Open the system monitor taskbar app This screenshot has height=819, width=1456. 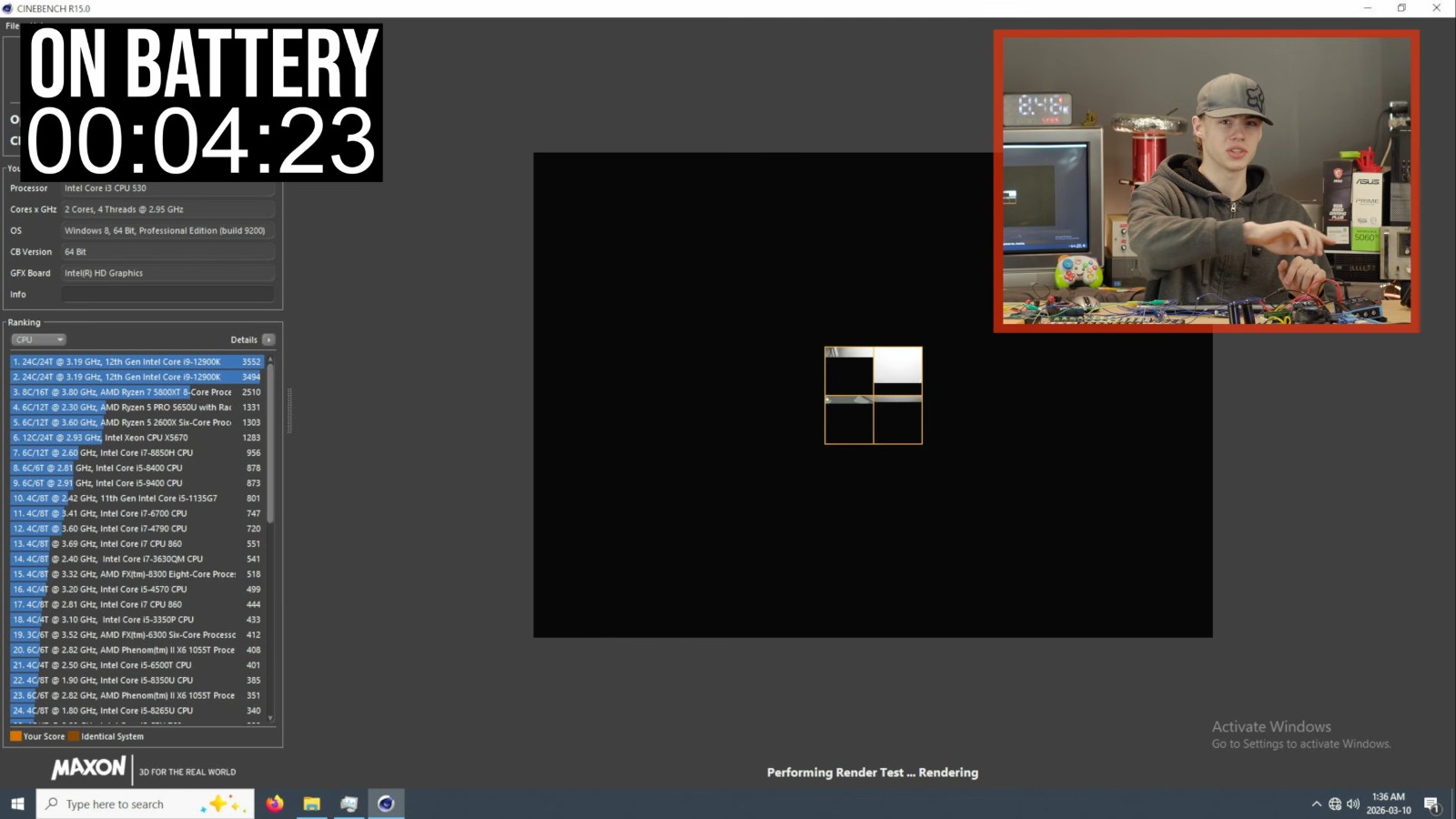[x=349, y=804]
